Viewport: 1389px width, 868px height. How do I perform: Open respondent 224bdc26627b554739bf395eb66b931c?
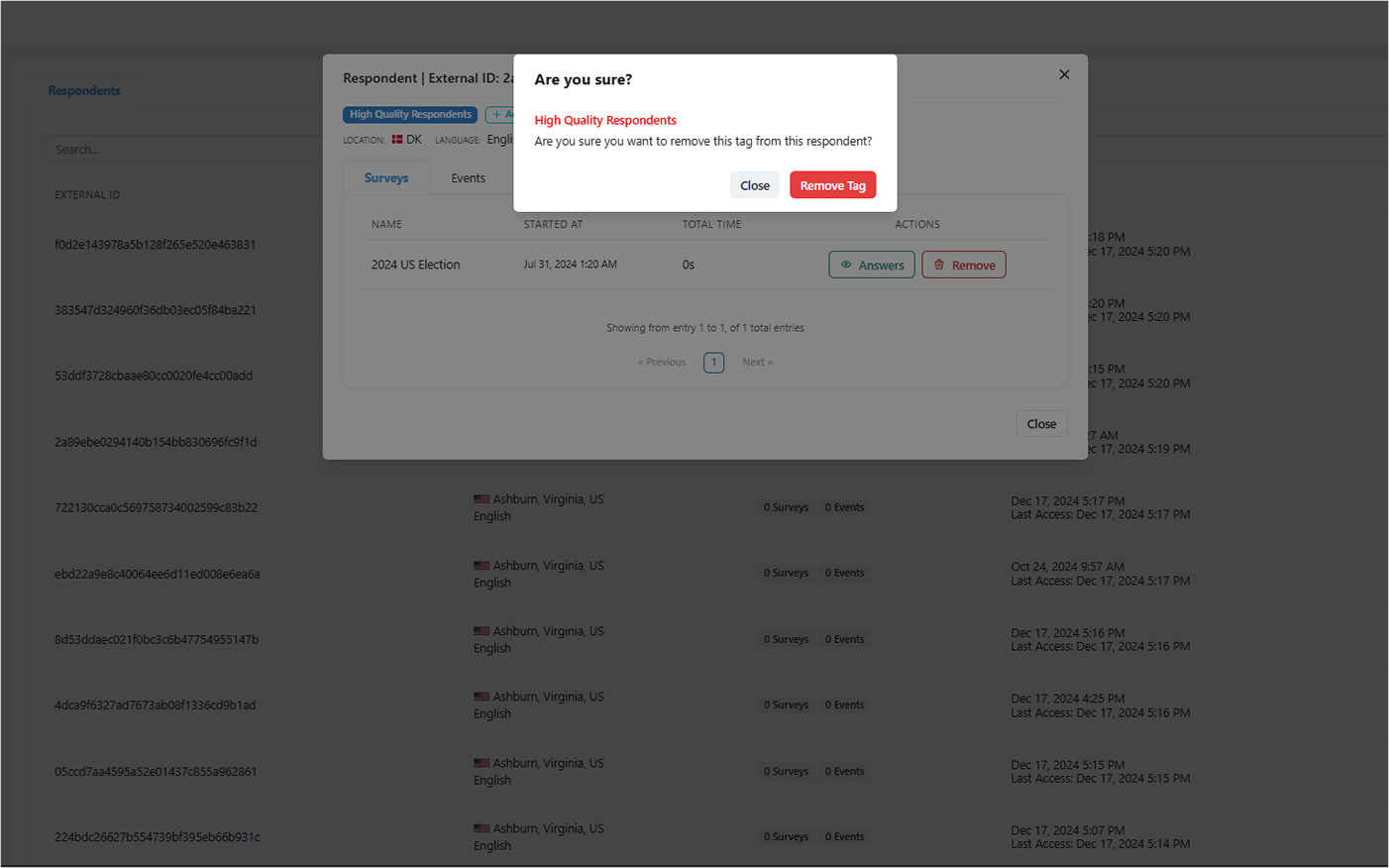point(158,837)
